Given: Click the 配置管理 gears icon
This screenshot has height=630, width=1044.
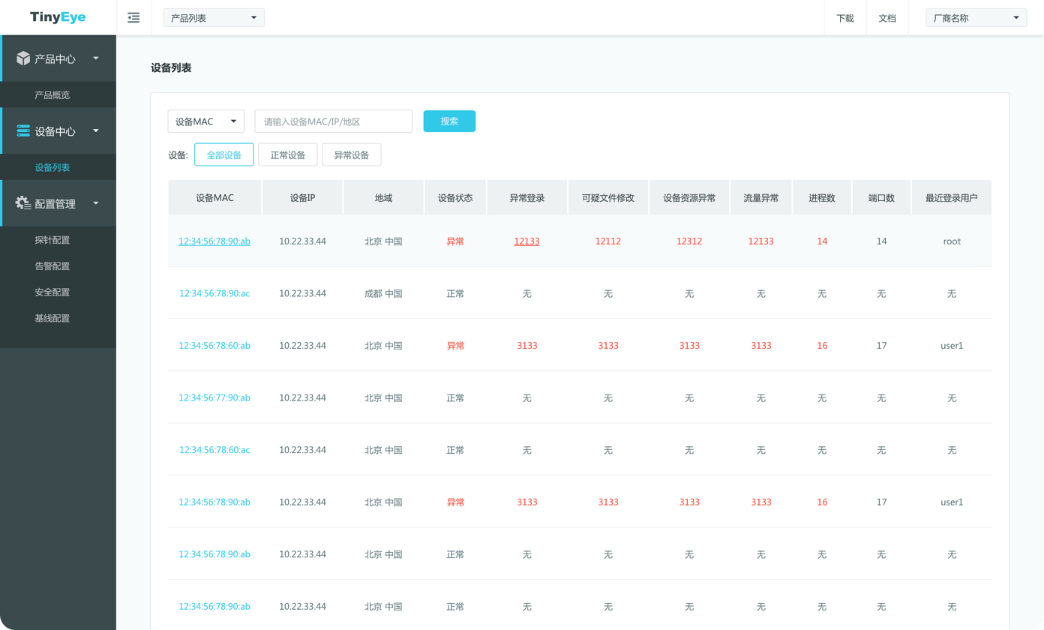Looking at the screenshot, I should coord(23,203).
